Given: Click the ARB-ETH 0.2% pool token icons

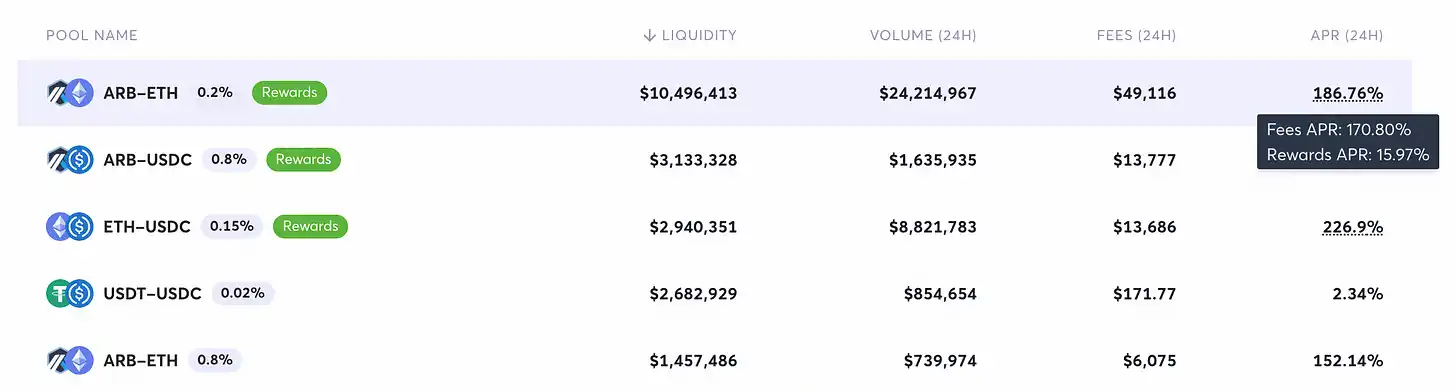Looking at the screenshot, I should [x=70, y=93].
